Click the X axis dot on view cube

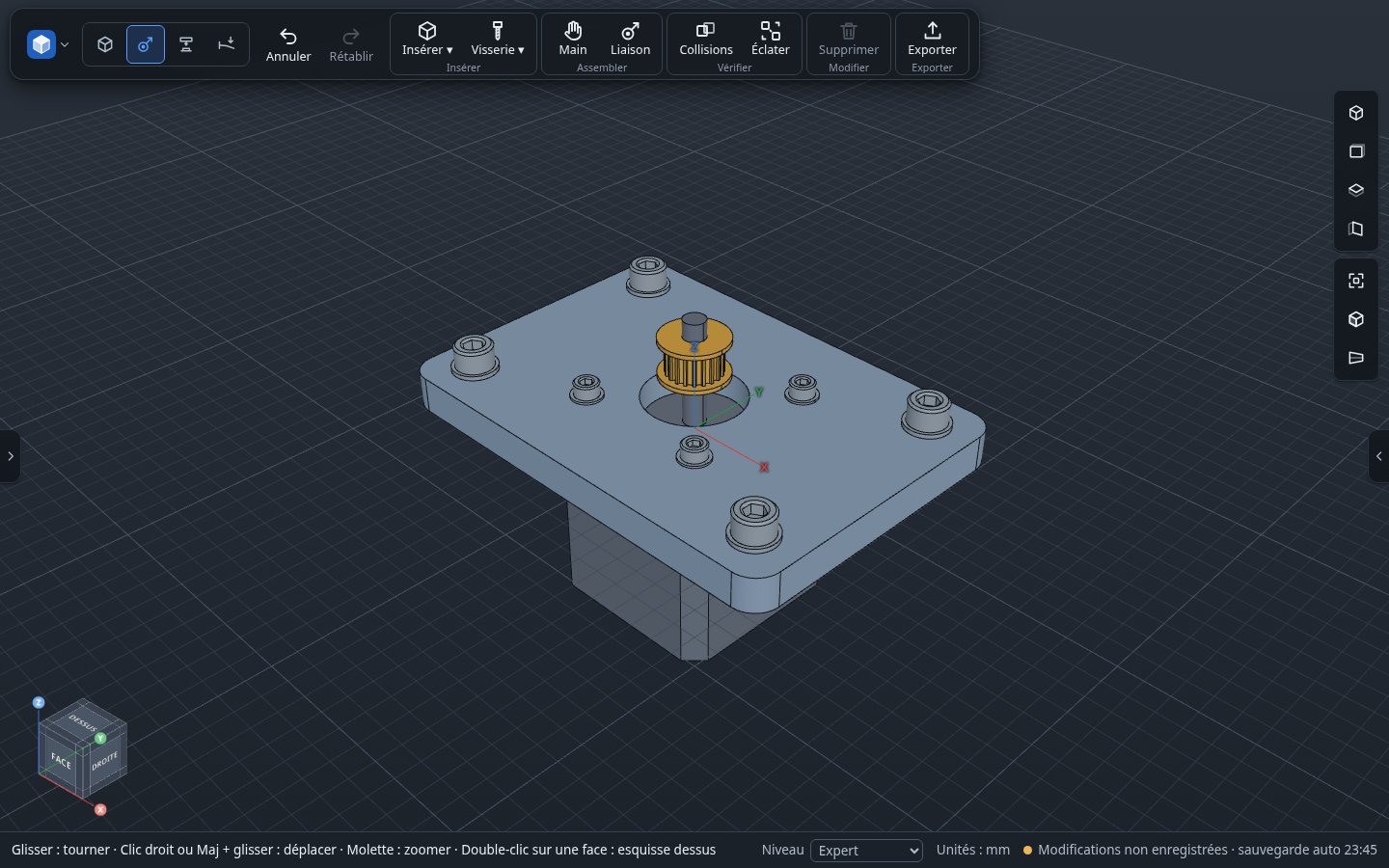100,809
